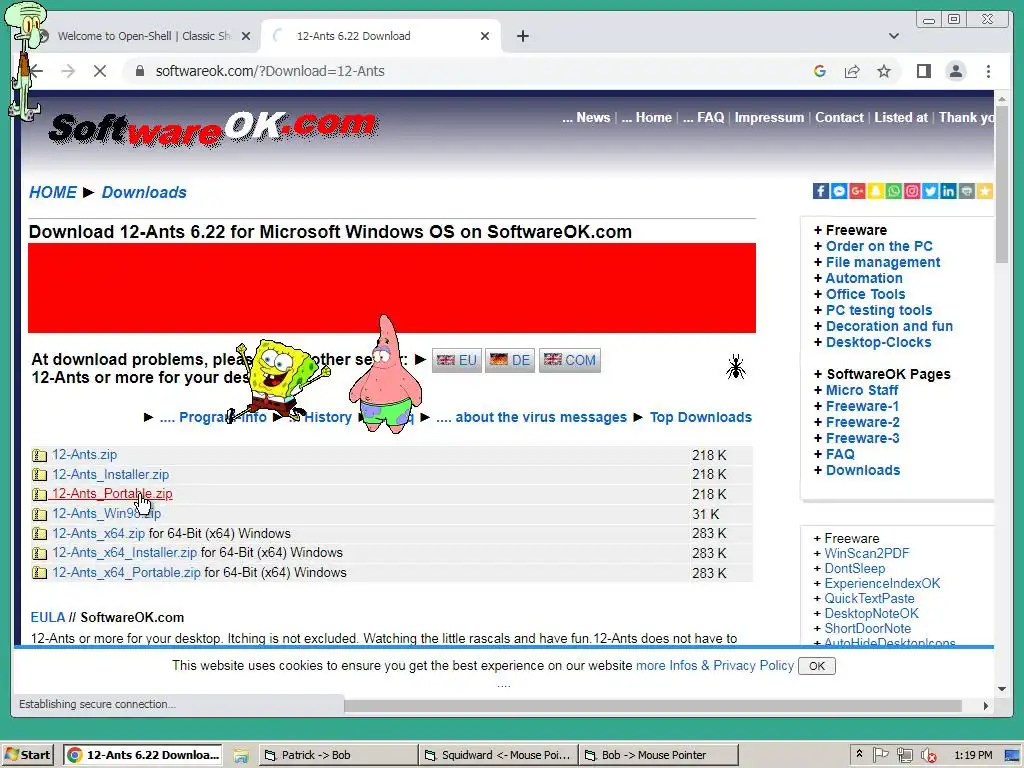This screenshot has height=768, width=1024.
Task: Open more Infos & Privacy Policy link
Action: point(714,665)
